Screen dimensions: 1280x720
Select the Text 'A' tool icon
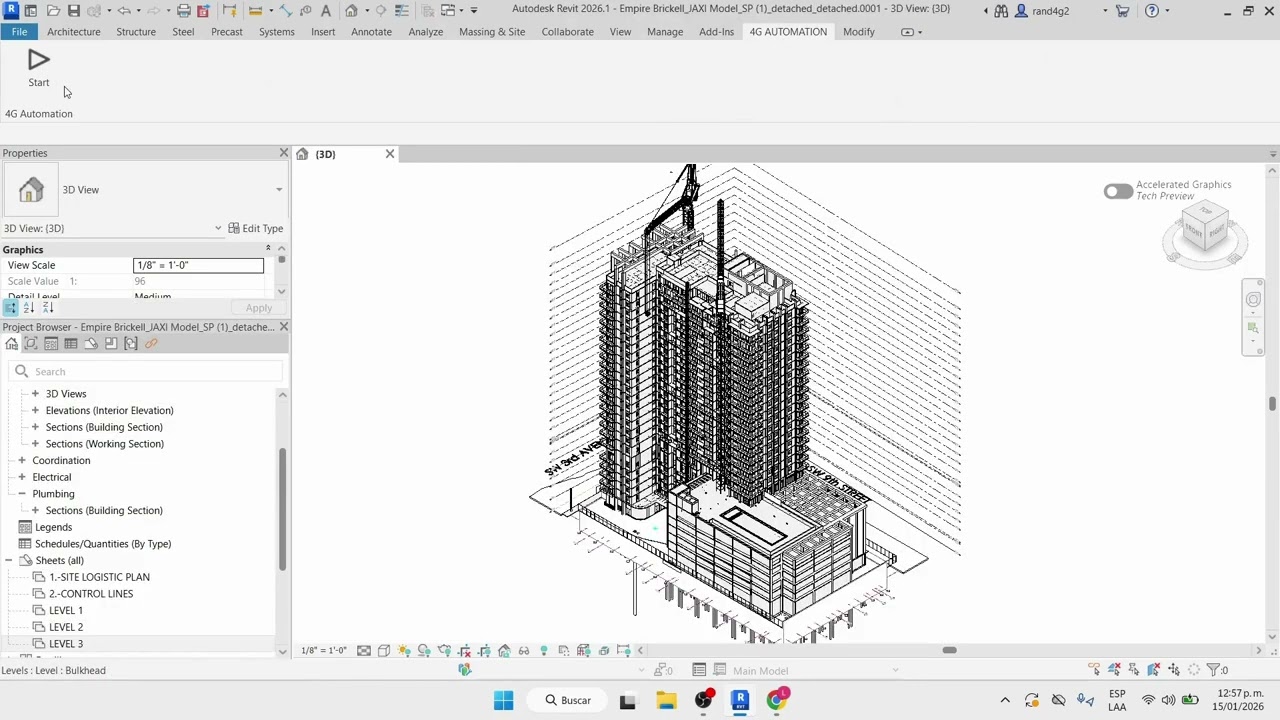click(326, 11)
